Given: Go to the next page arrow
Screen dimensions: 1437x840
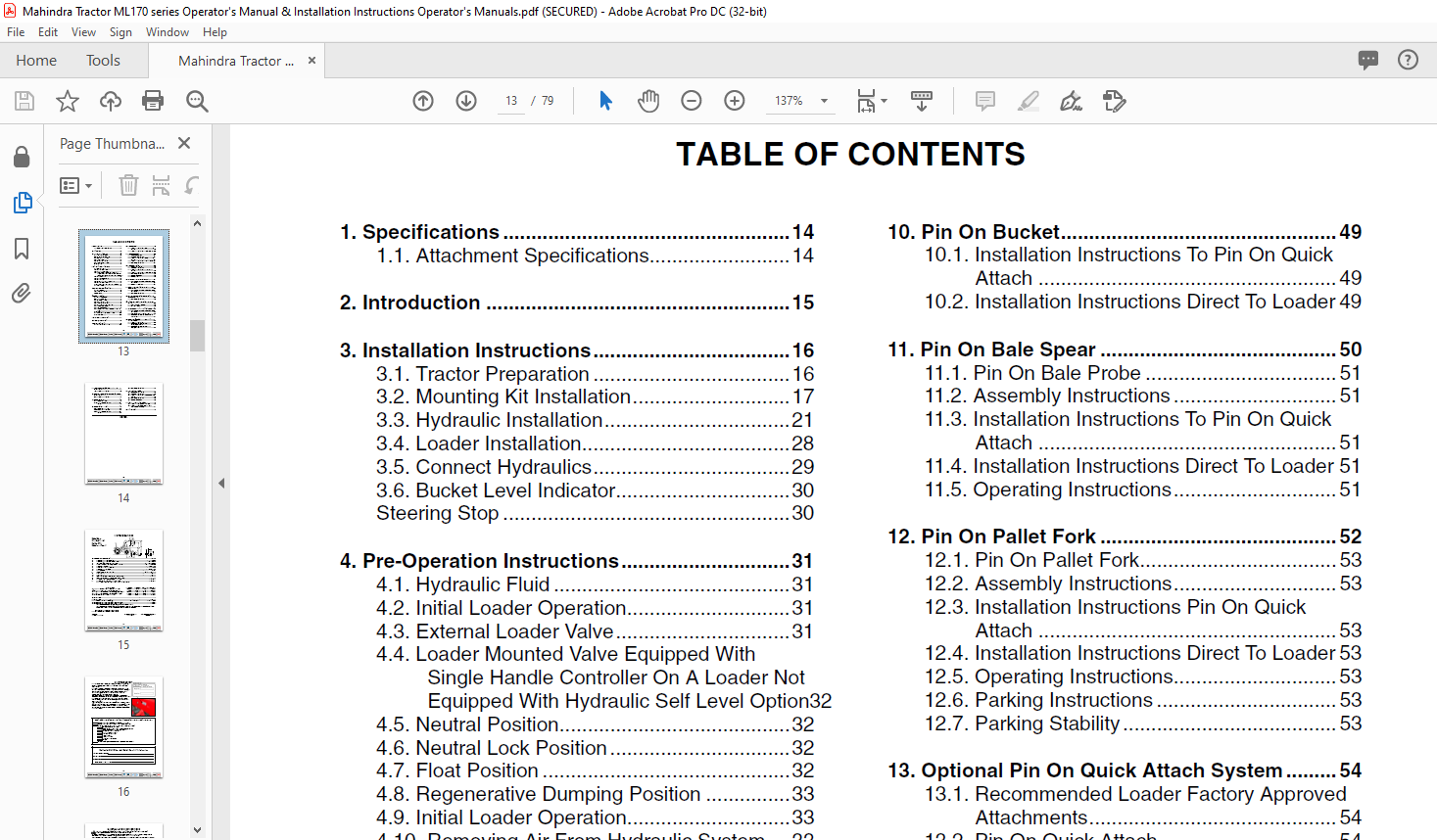Looking at the screenshot, I should click(466, 101).
